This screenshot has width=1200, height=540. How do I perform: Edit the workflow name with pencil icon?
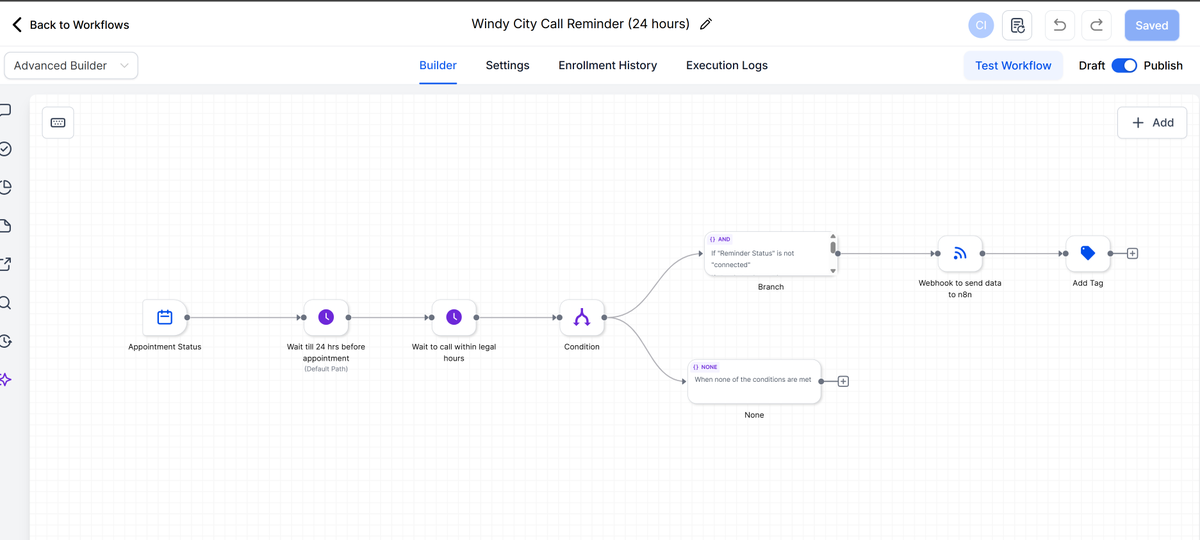[x=706, y=24]
